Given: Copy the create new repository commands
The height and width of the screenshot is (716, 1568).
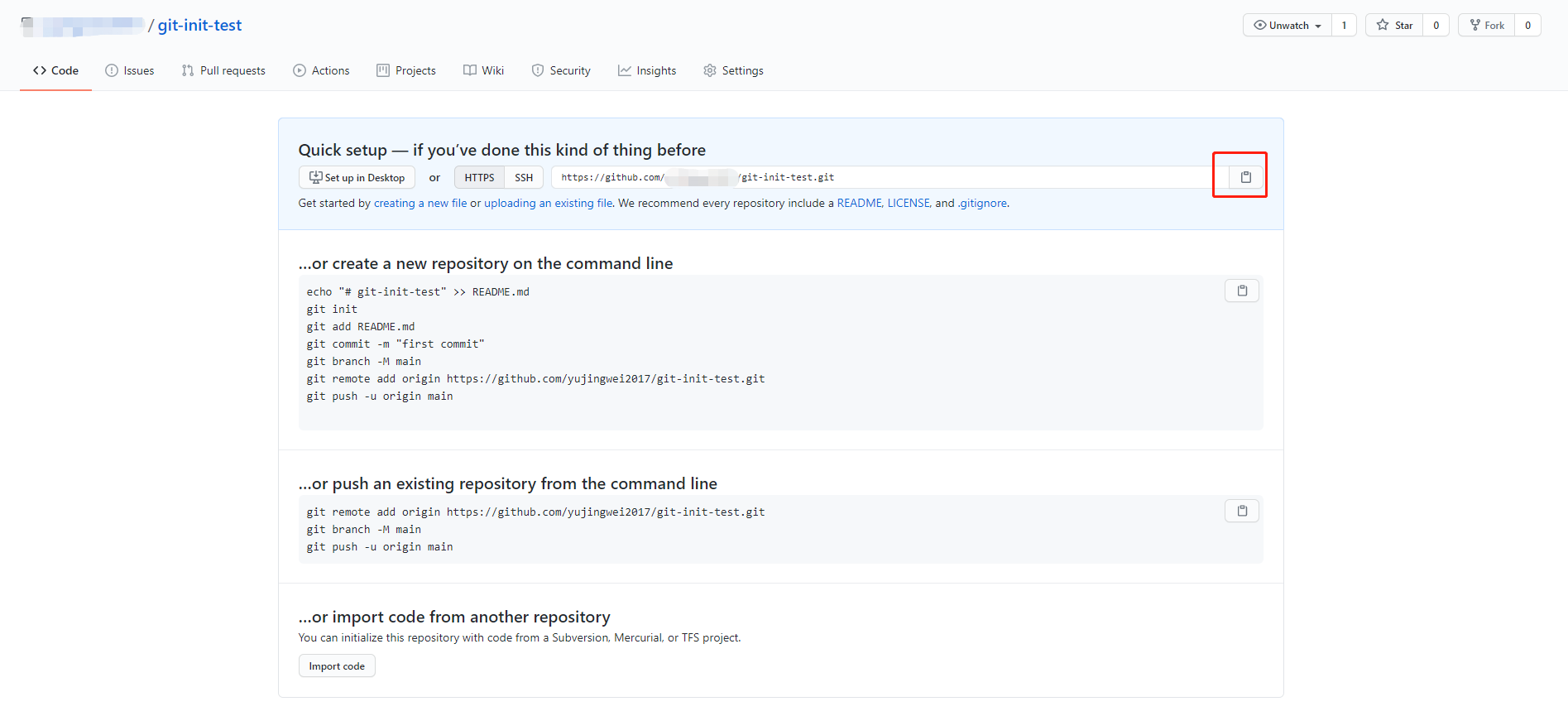Looking at the screenshot, I should [1241, 291].
